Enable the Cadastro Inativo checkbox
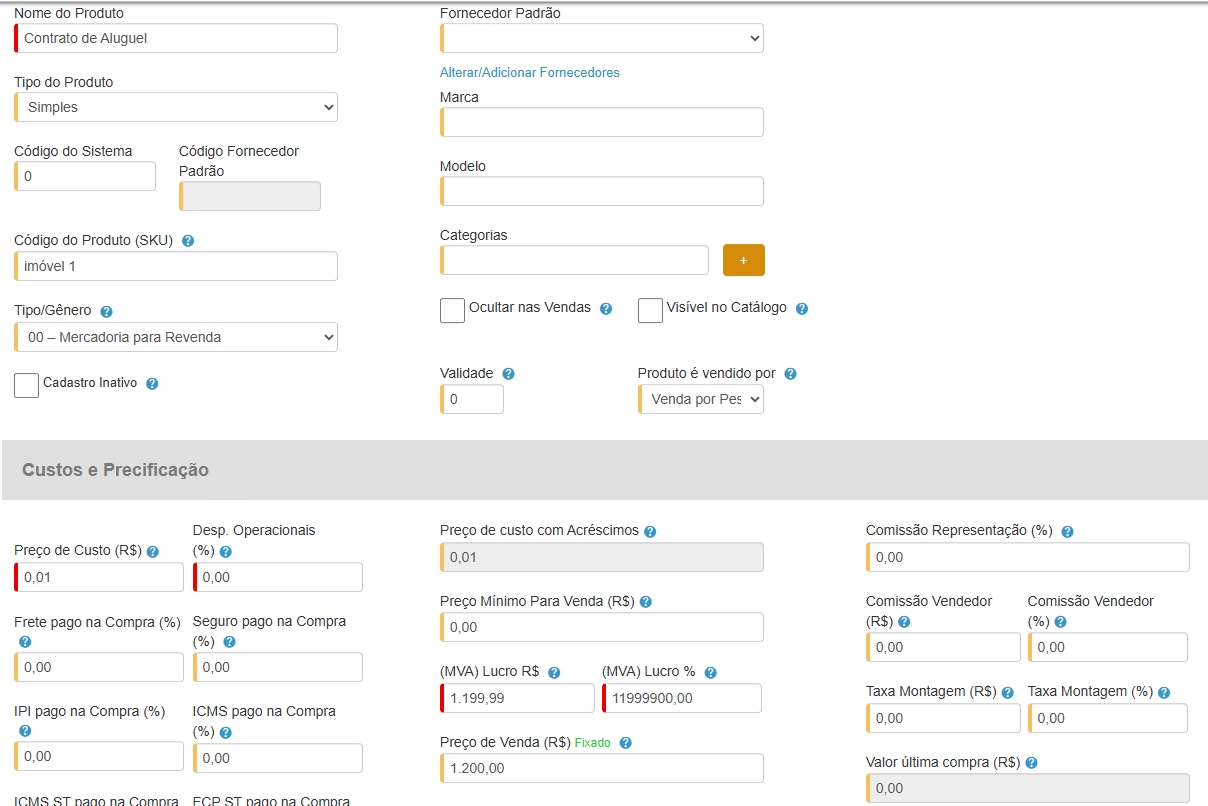 (27, 385)
